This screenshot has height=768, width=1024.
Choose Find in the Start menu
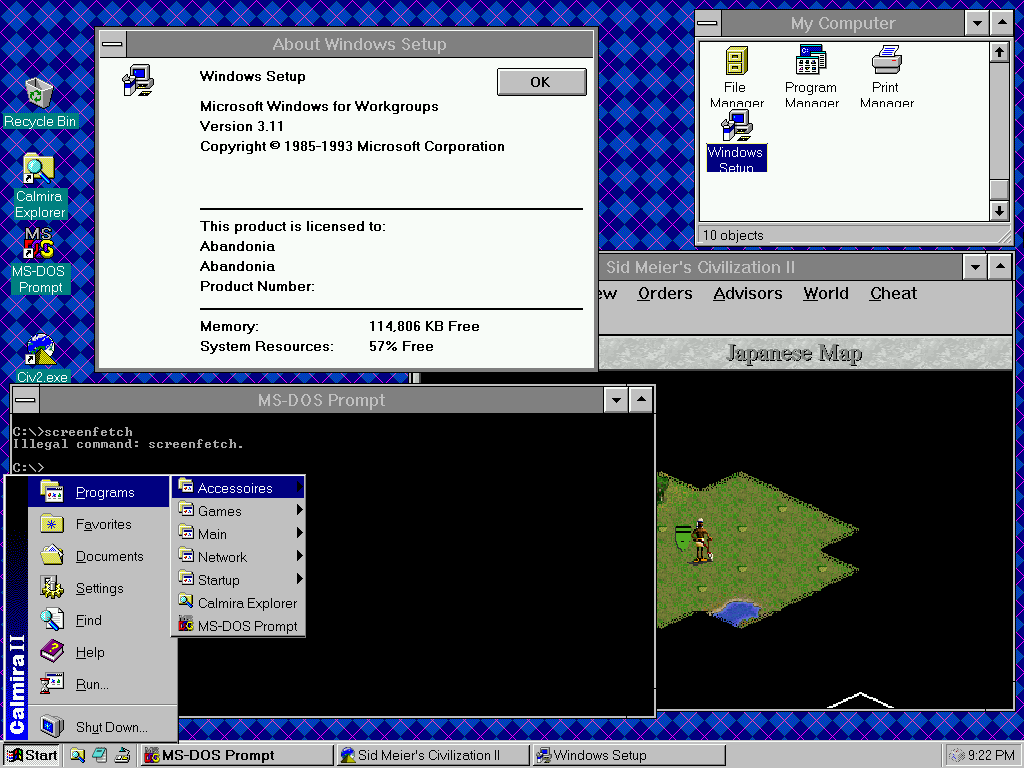coord(98,620)
